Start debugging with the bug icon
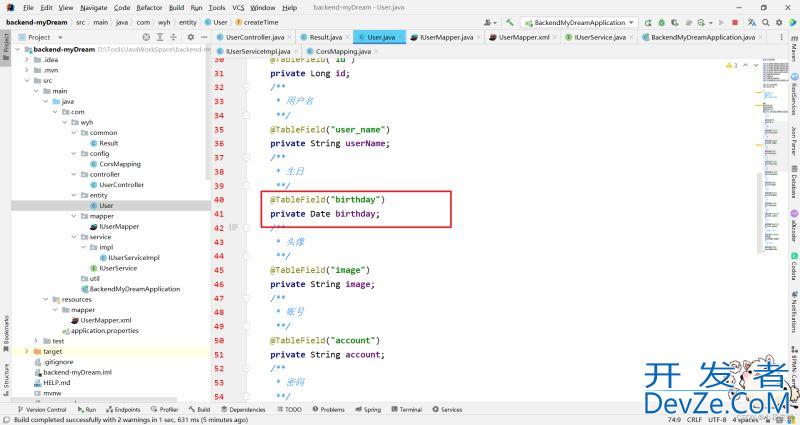Screen dimensions: 800x425 661,22
